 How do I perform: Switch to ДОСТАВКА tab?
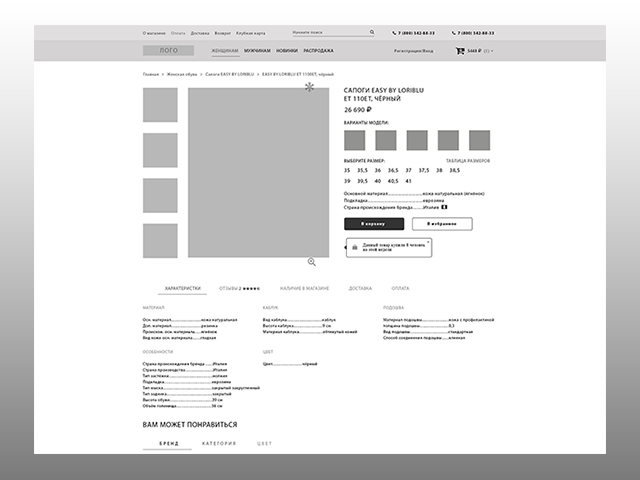point(360,289)
